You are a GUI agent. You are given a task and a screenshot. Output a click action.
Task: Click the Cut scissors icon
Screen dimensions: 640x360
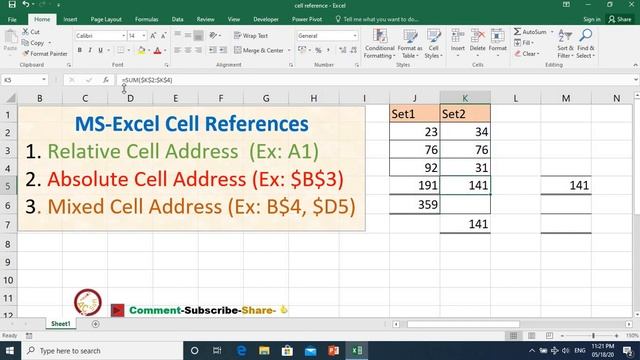point(26,31)
